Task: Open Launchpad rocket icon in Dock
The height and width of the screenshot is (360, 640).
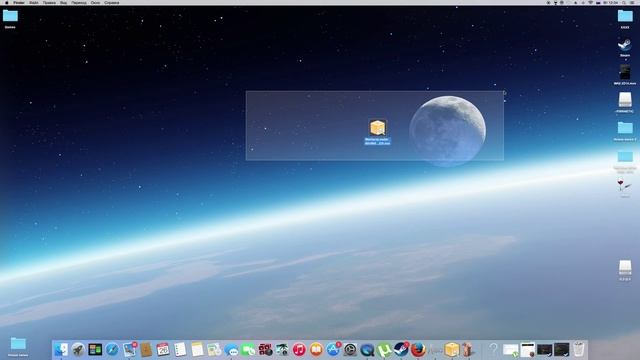Action: (78, 349)
